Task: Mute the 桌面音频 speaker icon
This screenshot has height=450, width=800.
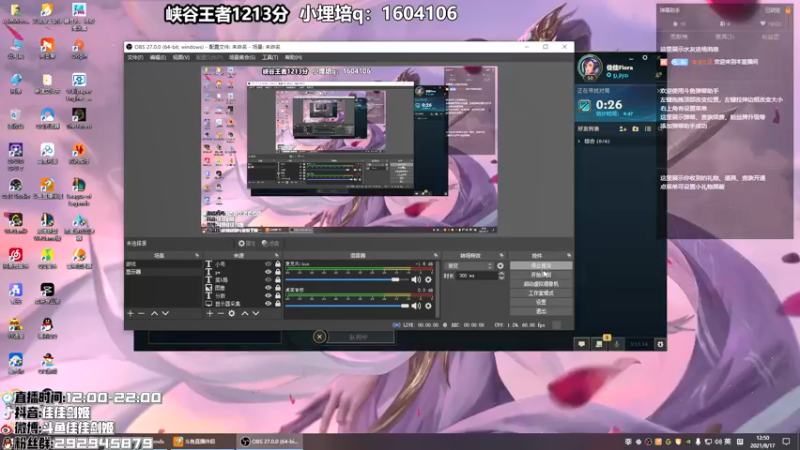Action: point(416,306)
